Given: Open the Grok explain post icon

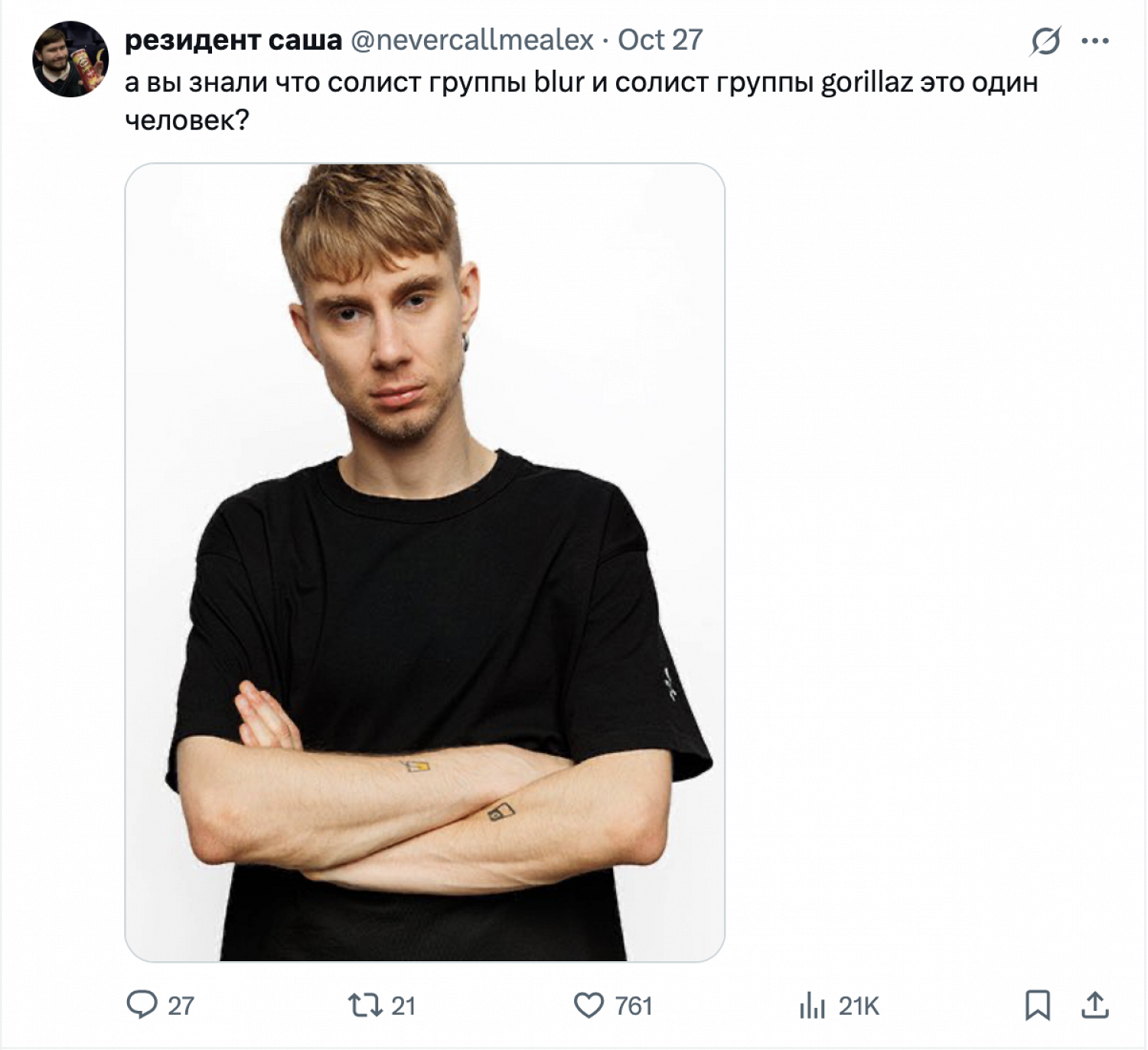Looking at the screenshot, I should click(x=1045, y=41).
